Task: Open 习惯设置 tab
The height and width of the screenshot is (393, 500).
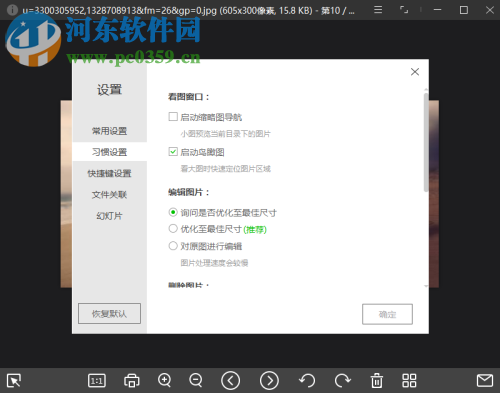Action: [109, 152]
